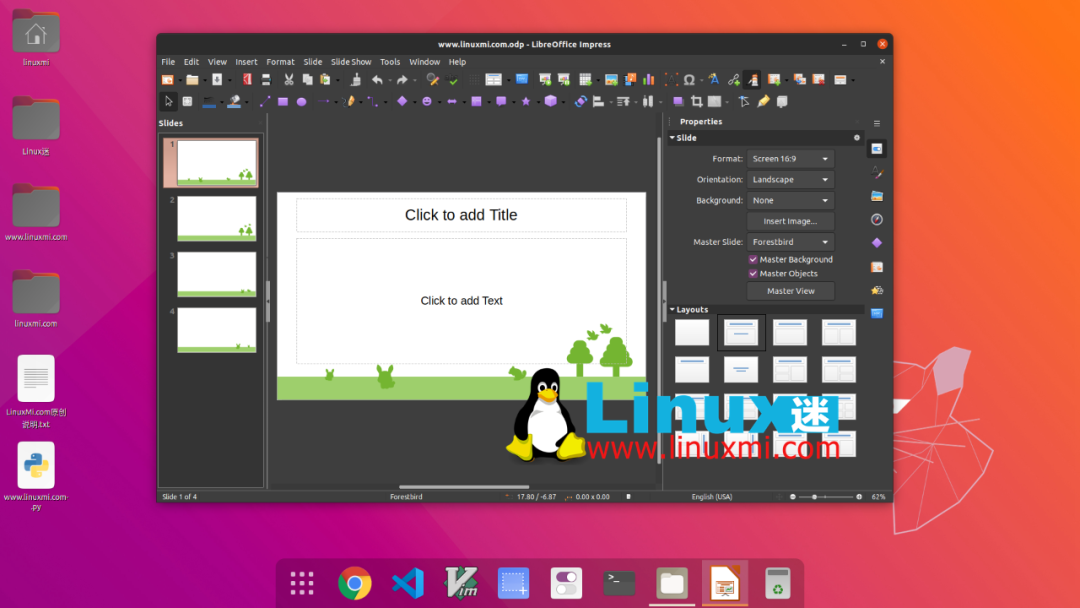The height and width of the screenshot is (608, 1080).
Task: Open the Undo history dropdown arrow
Action: [x=390, y=81]
